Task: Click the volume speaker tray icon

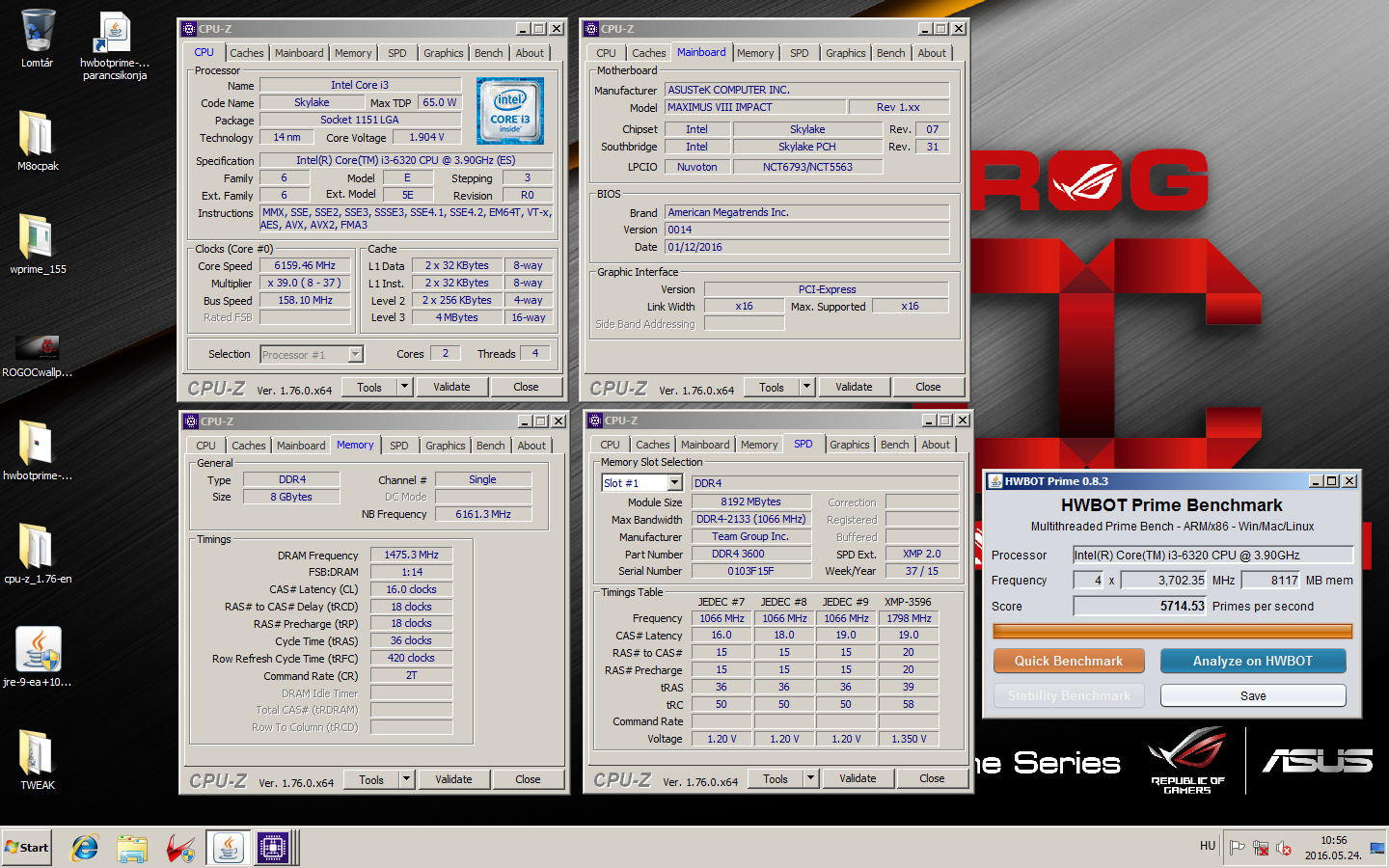Action: coord(1284,848)
